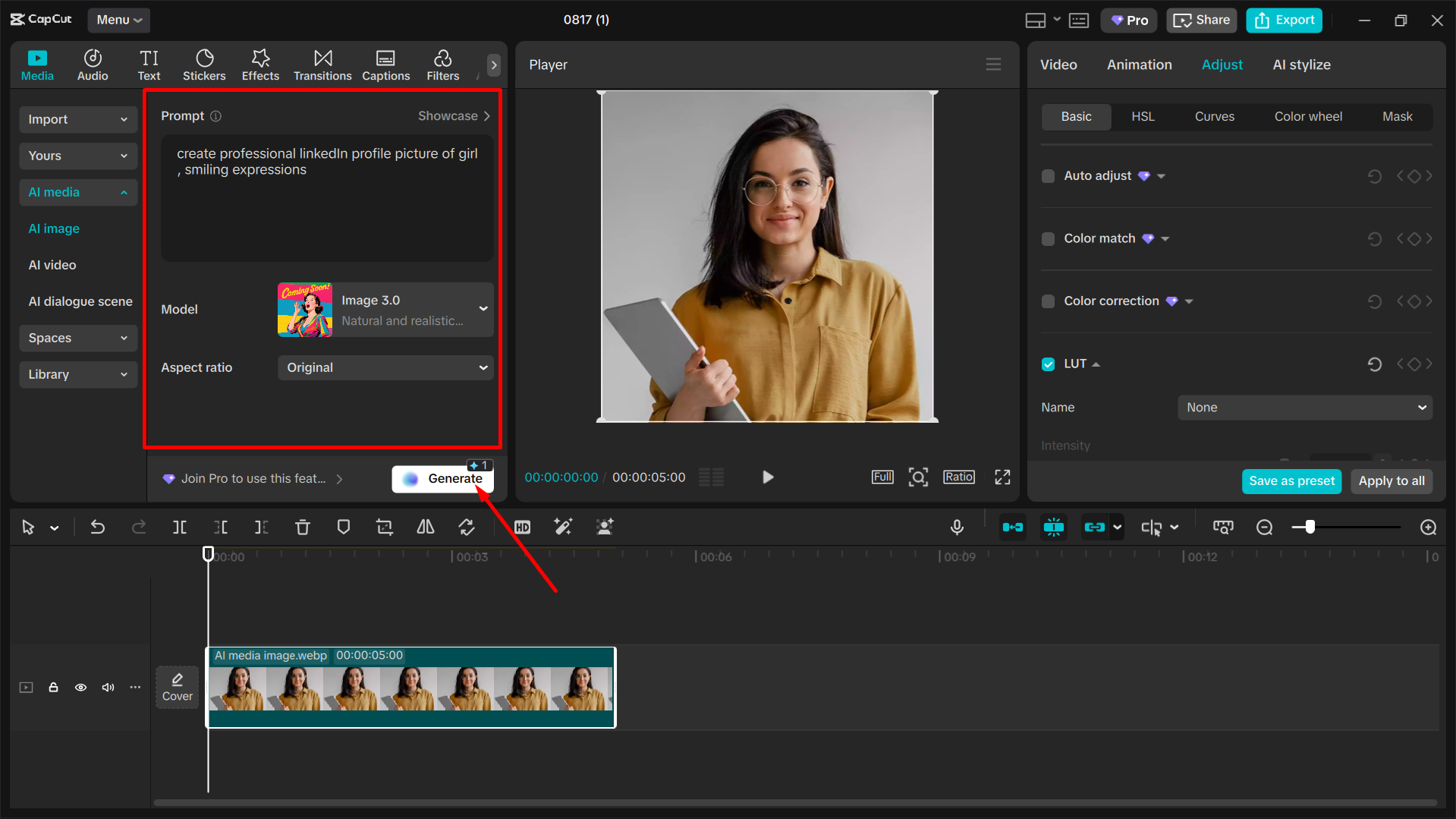Image resolution: width=1456 pixels, height=819 pixels.
Task: Open the Aspect ratio dropdown
Action: pos(385,367)
